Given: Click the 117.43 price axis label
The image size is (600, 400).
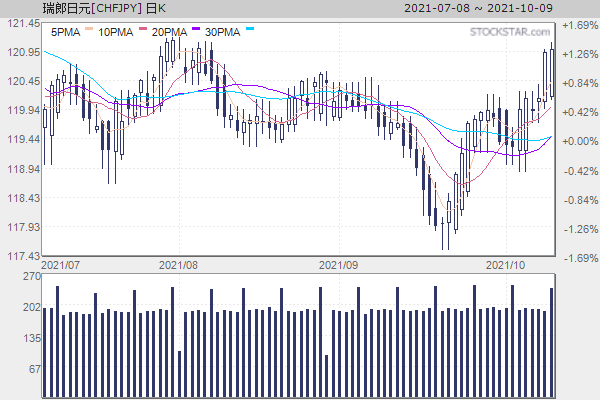Looking at the screenshot, I should pos(20,257).
